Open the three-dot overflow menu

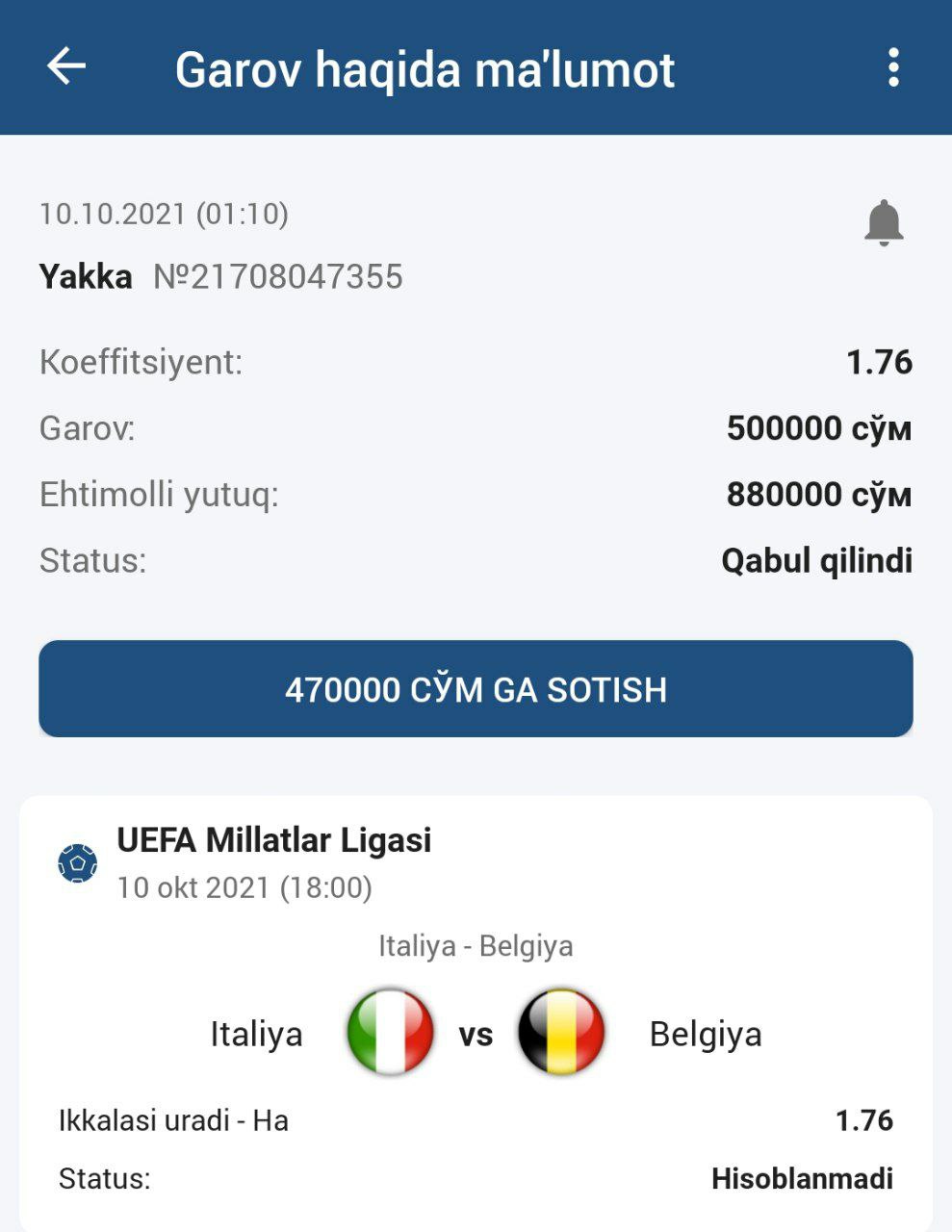(x=893, y=67)
